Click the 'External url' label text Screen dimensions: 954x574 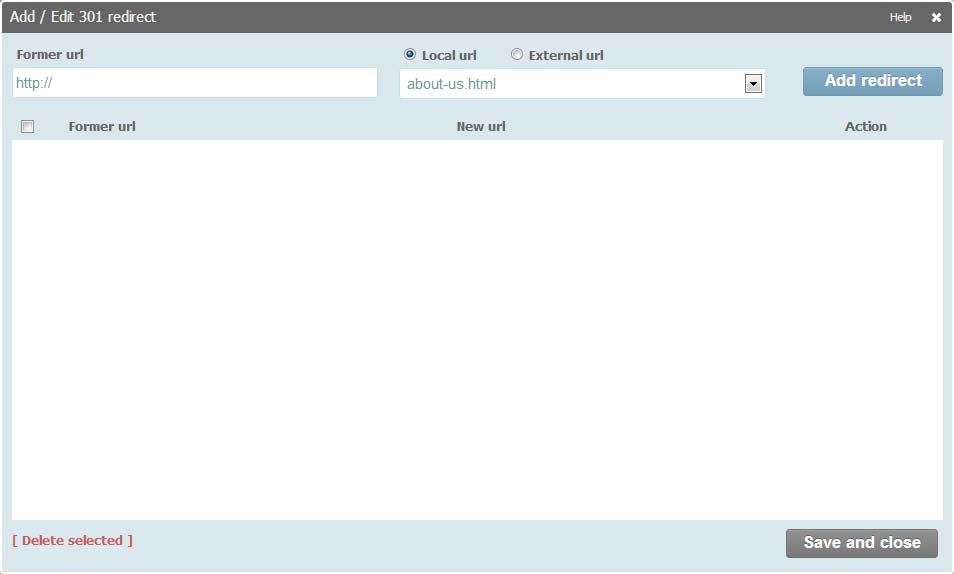[x=566, y=55]
